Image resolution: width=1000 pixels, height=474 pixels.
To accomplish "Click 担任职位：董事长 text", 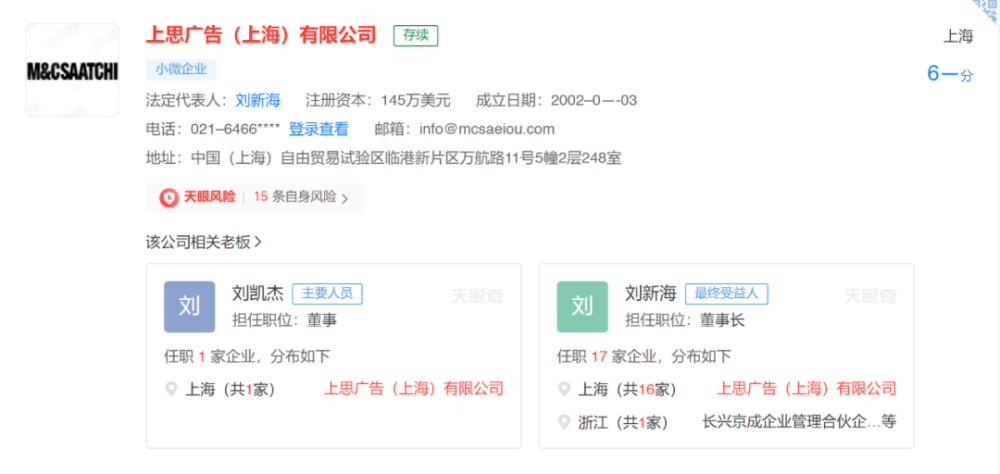I will [x=684, y=320].
